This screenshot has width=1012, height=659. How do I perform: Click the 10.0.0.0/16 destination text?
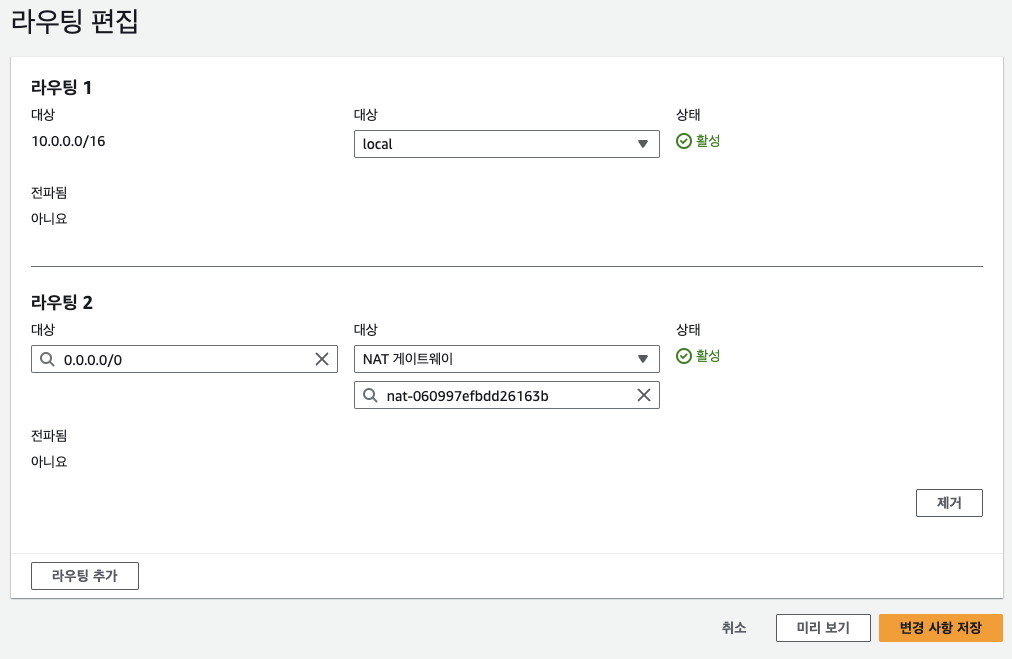pos(68,141)
